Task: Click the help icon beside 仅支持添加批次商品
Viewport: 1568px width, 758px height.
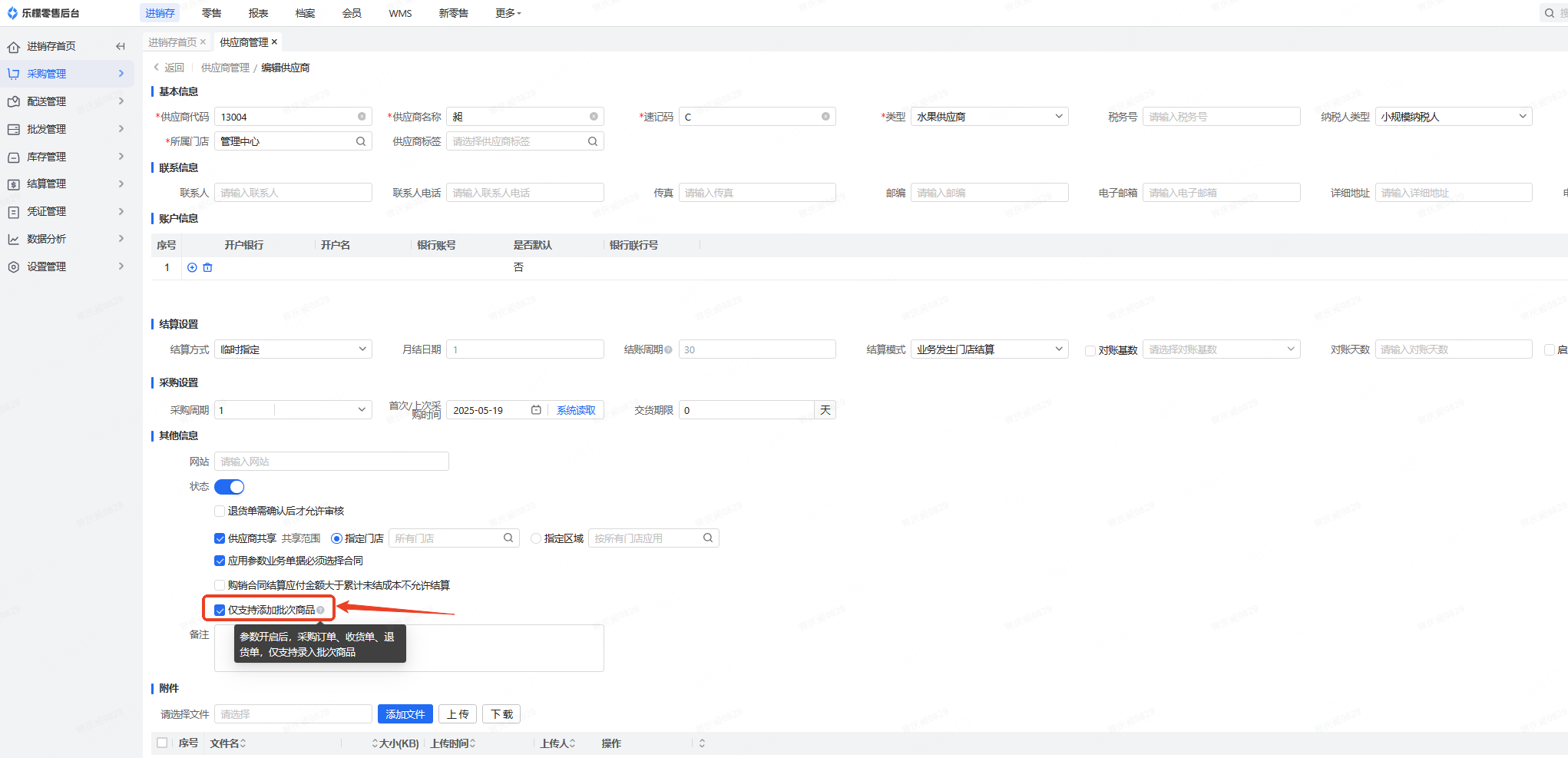Action: pyautogui.click(x=320, y=610)
